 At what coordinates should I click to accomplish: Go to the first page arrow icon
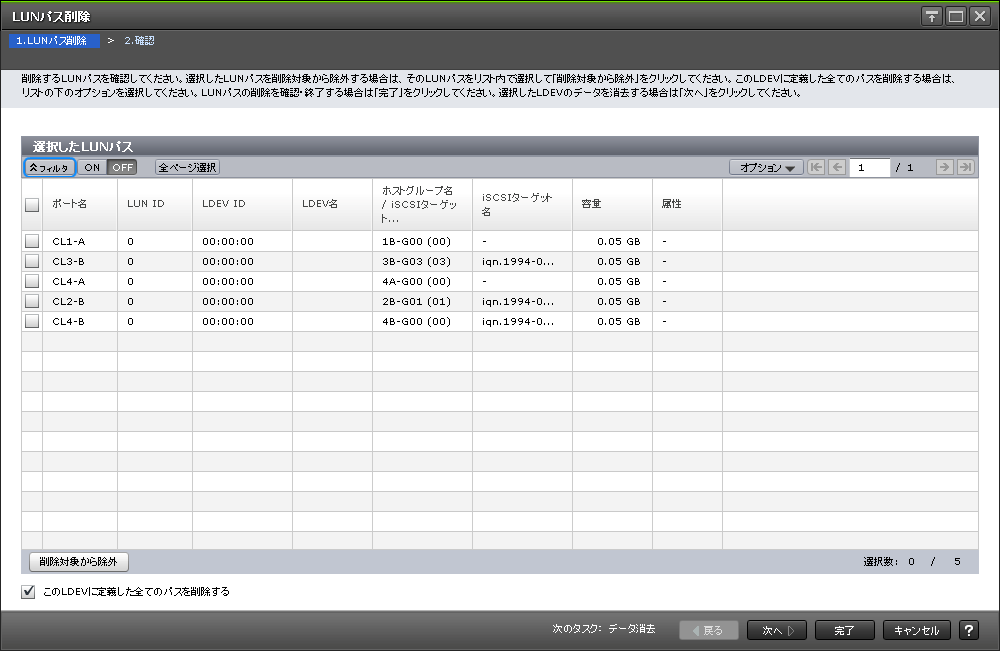(817, 168)
